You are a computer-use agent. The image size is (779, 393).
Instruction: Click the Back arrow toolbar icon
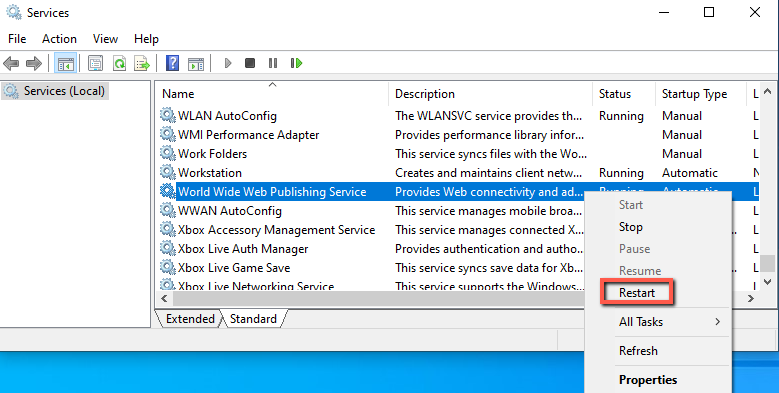coord(11,63)
